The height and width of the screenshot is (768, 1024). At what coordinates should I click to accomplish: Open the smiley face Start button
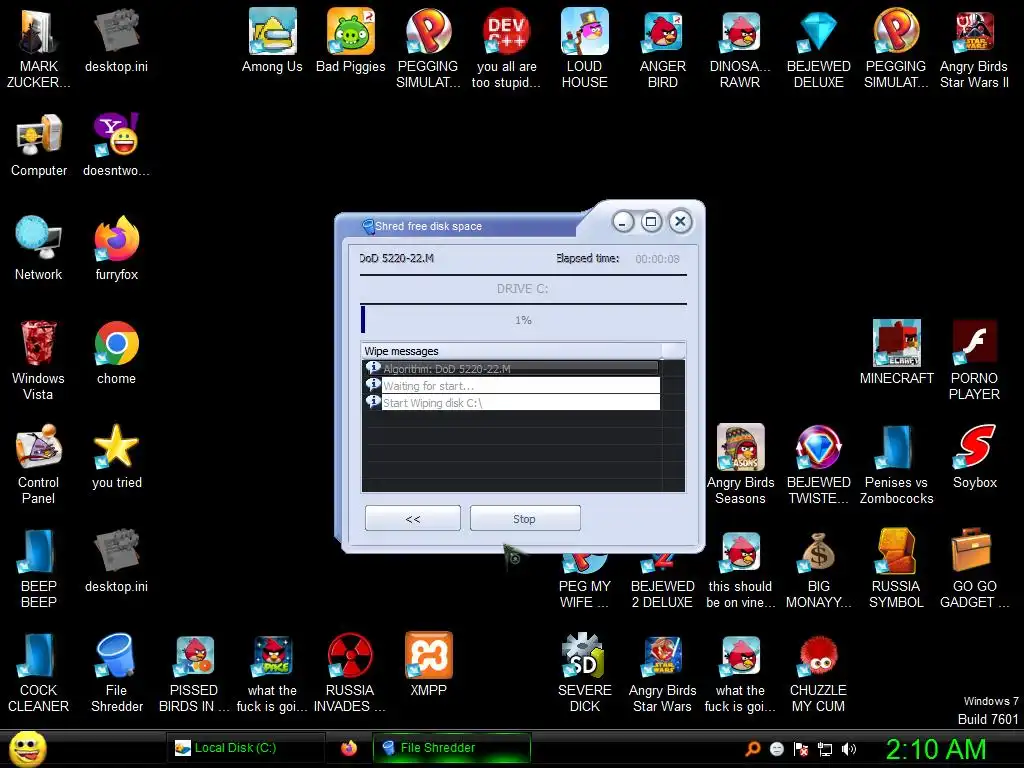point(27,749)
